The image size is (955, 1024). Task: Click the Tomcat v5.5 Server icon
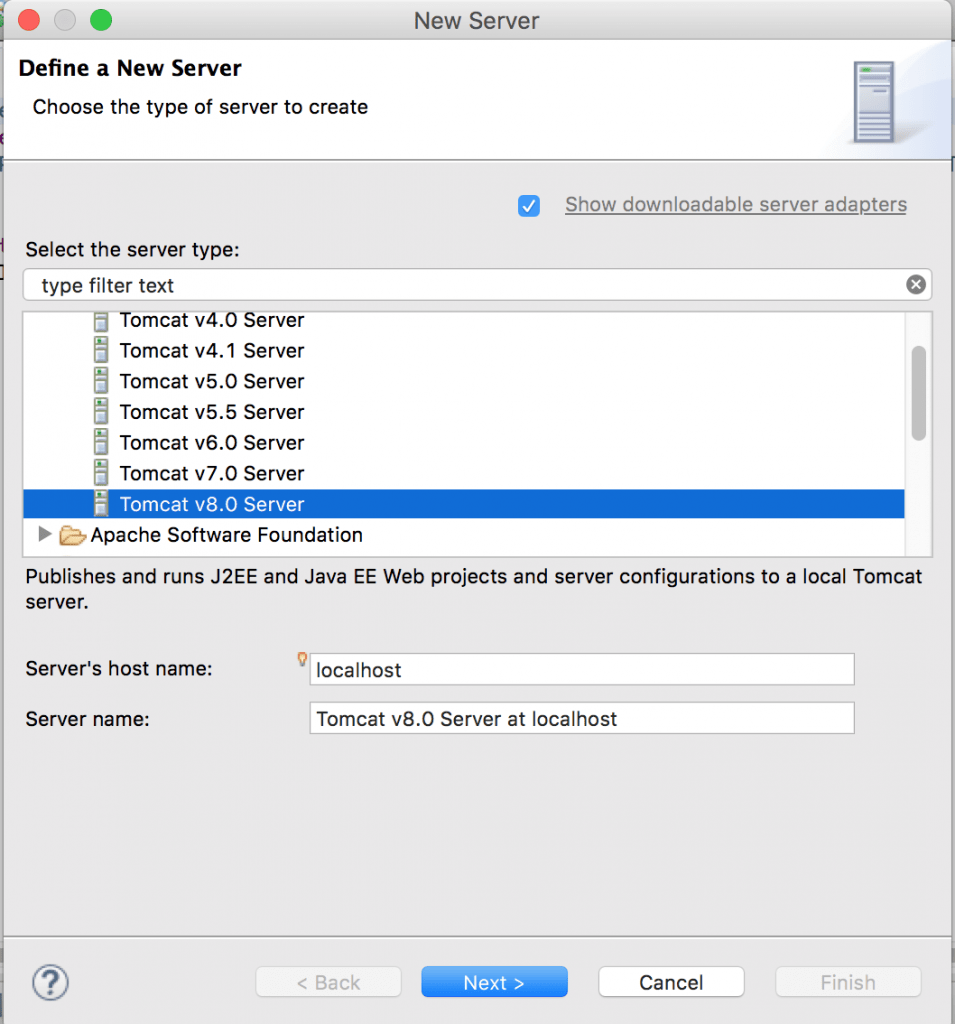(x=101, y=412)
